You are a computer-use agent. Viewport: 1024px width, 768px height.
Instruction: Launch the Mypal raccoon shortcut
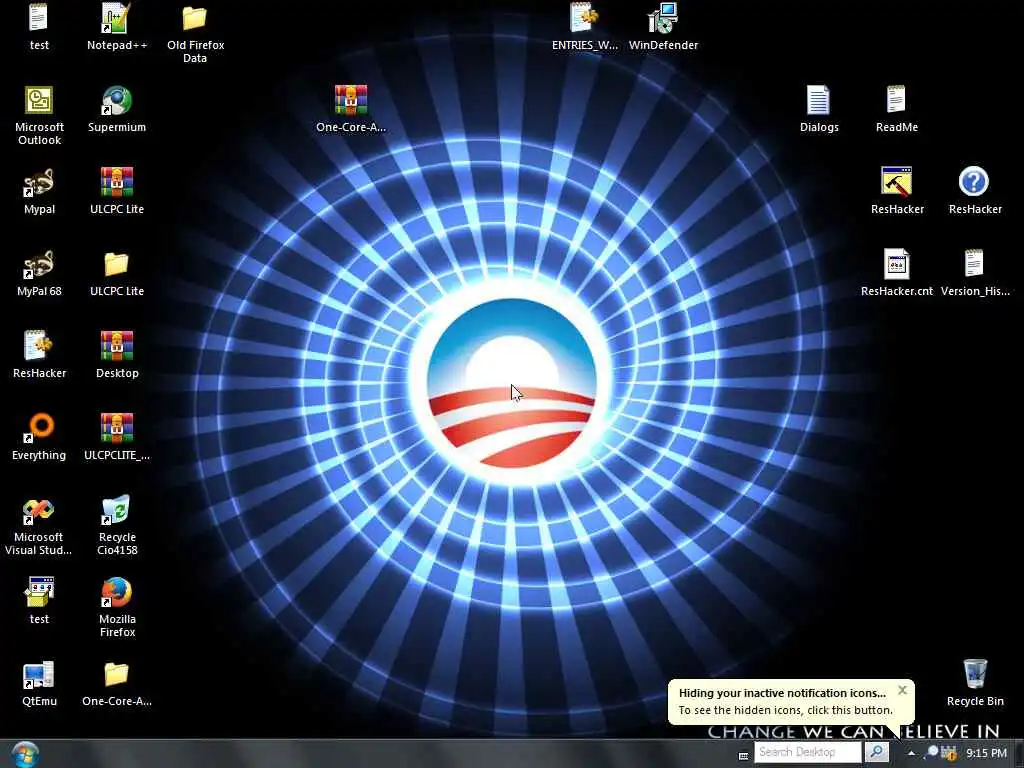39,191
